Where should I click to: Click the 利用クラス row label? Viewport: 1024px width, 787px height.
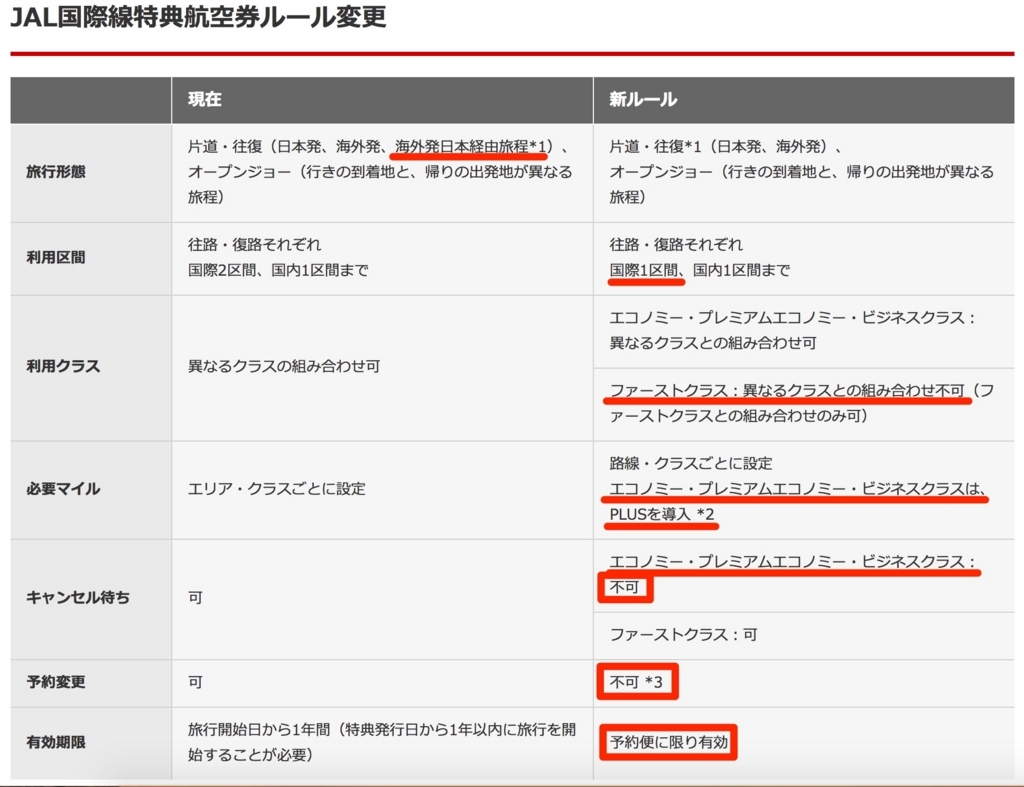point(63,366)
